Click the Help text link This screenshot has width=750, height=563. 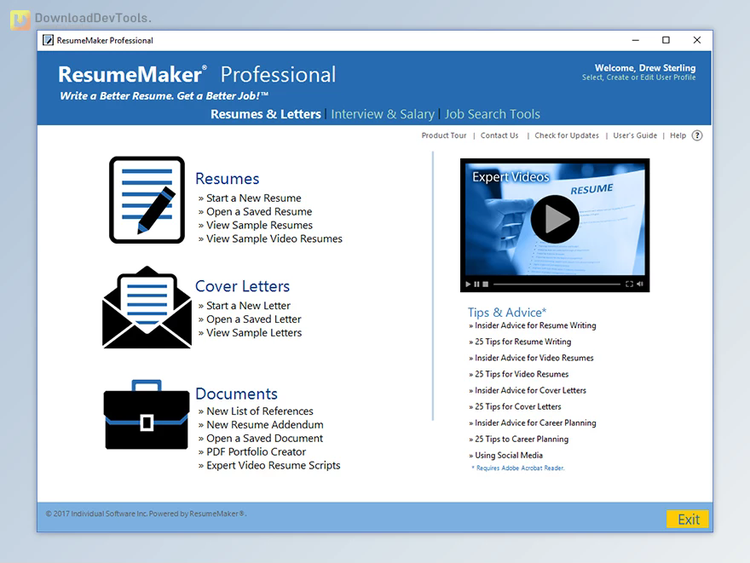[x=678, y=135]
